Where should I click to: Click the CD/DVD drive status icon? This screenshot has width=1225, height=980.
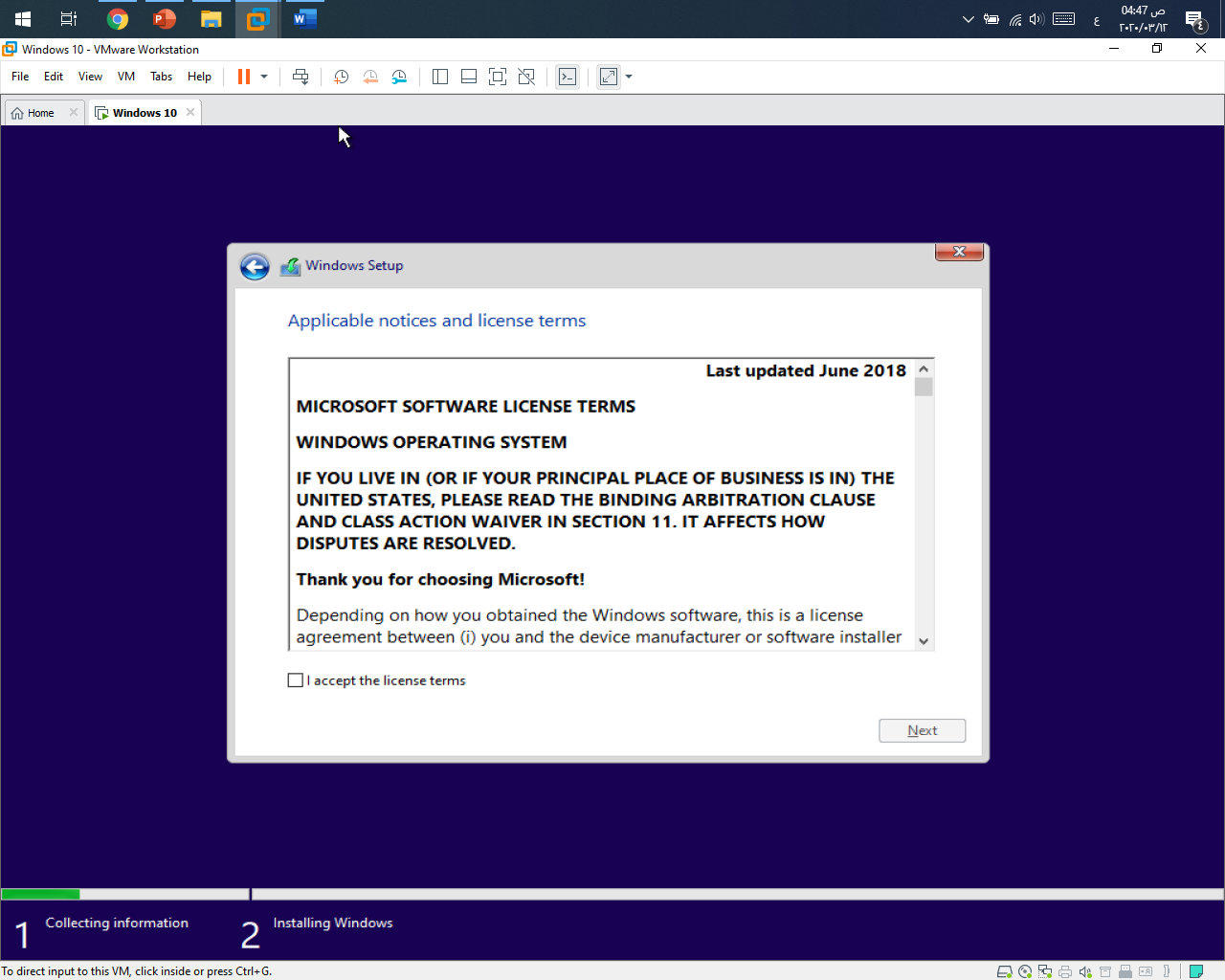coord(1025,971)
